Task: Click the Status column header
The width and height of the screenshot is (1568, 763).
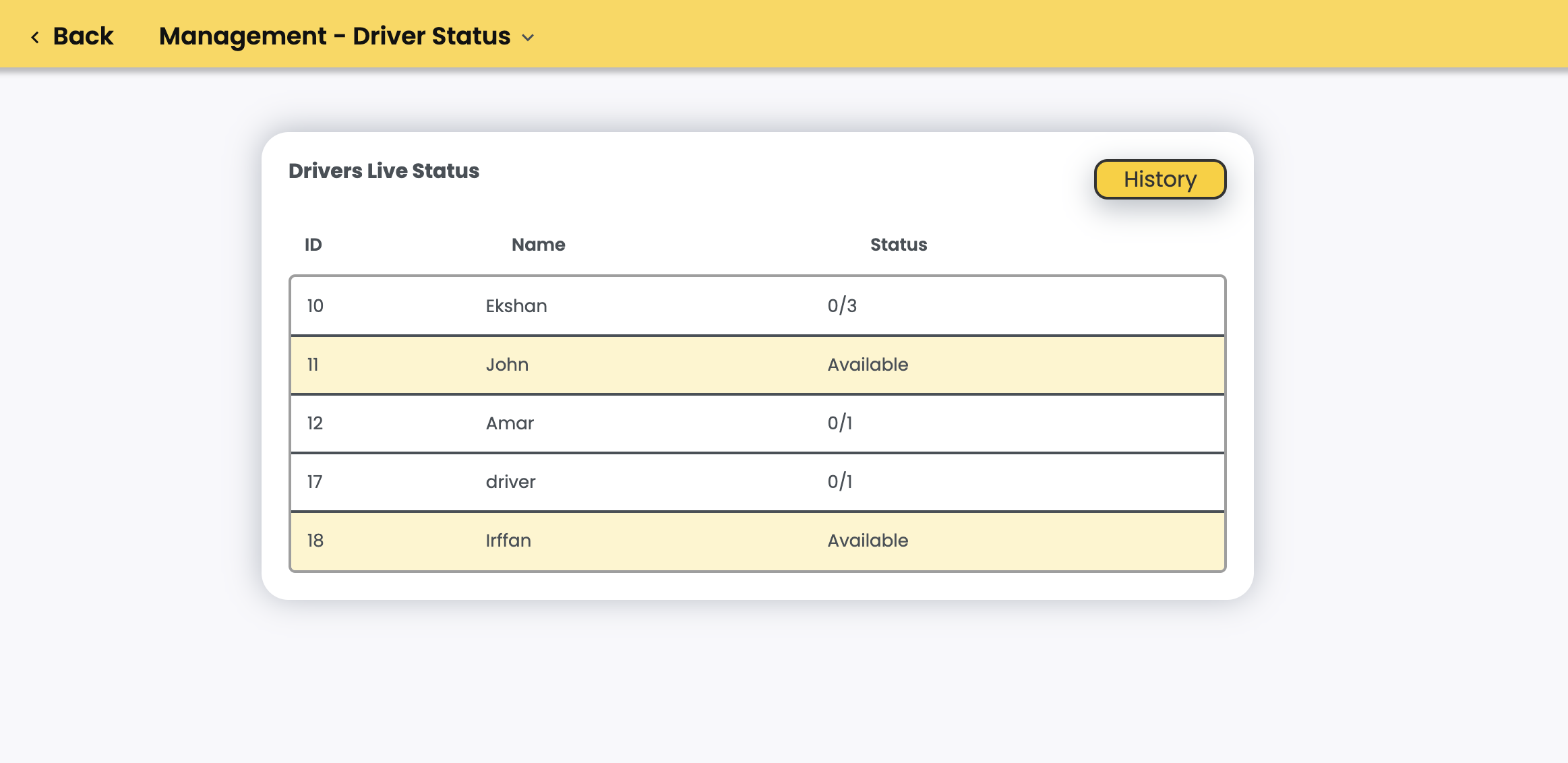Action: (x=898, y=245)
